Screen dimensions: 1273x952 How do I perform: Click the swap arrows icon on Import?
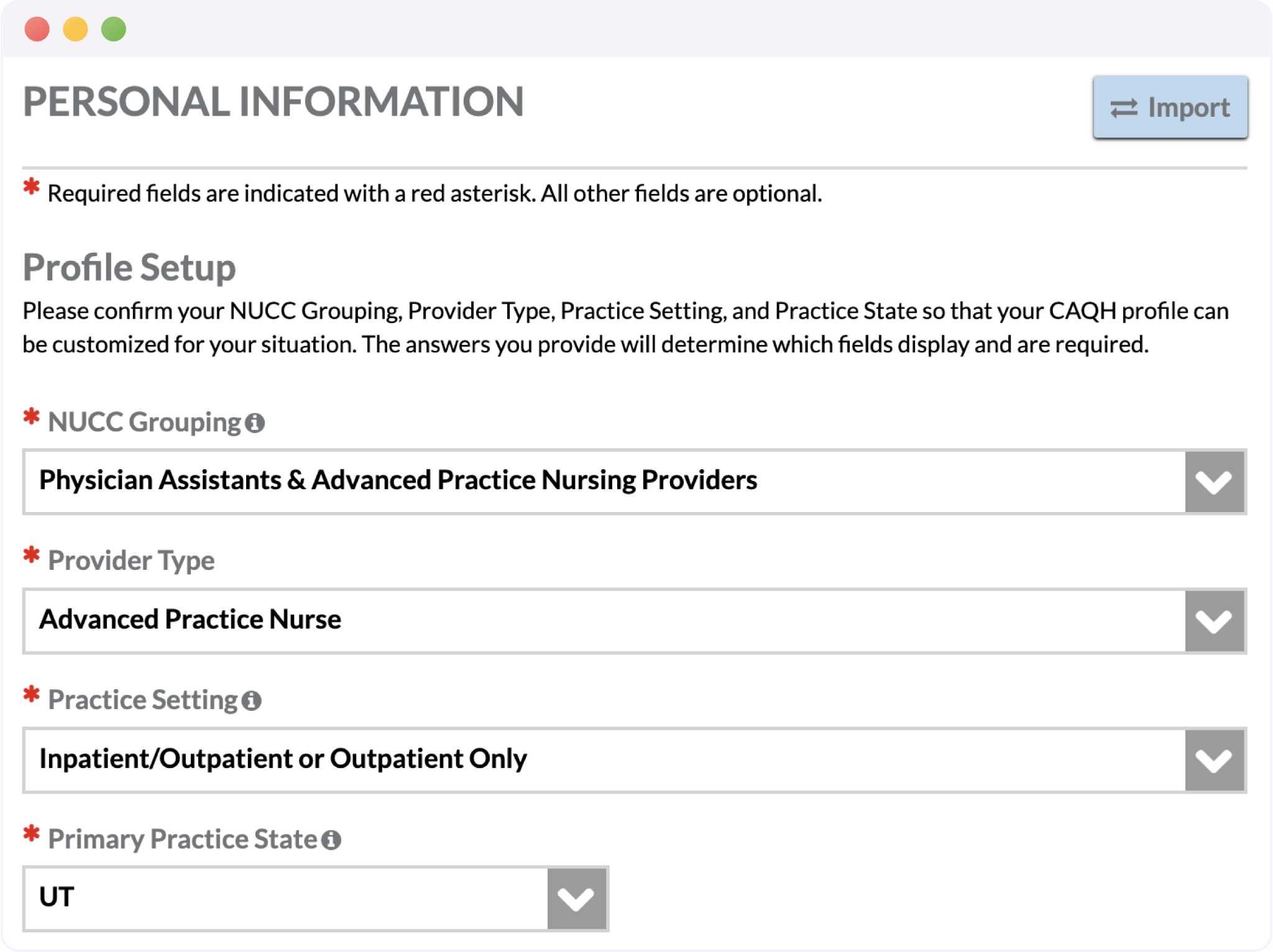[x=1124, y=108]
